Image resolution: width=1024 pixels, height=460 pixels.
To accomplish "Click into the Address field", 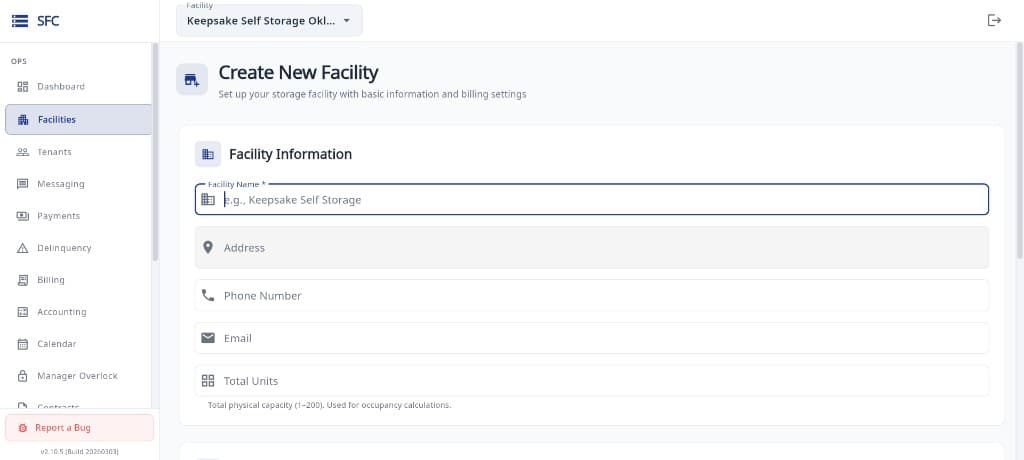I will click(592, 248).
